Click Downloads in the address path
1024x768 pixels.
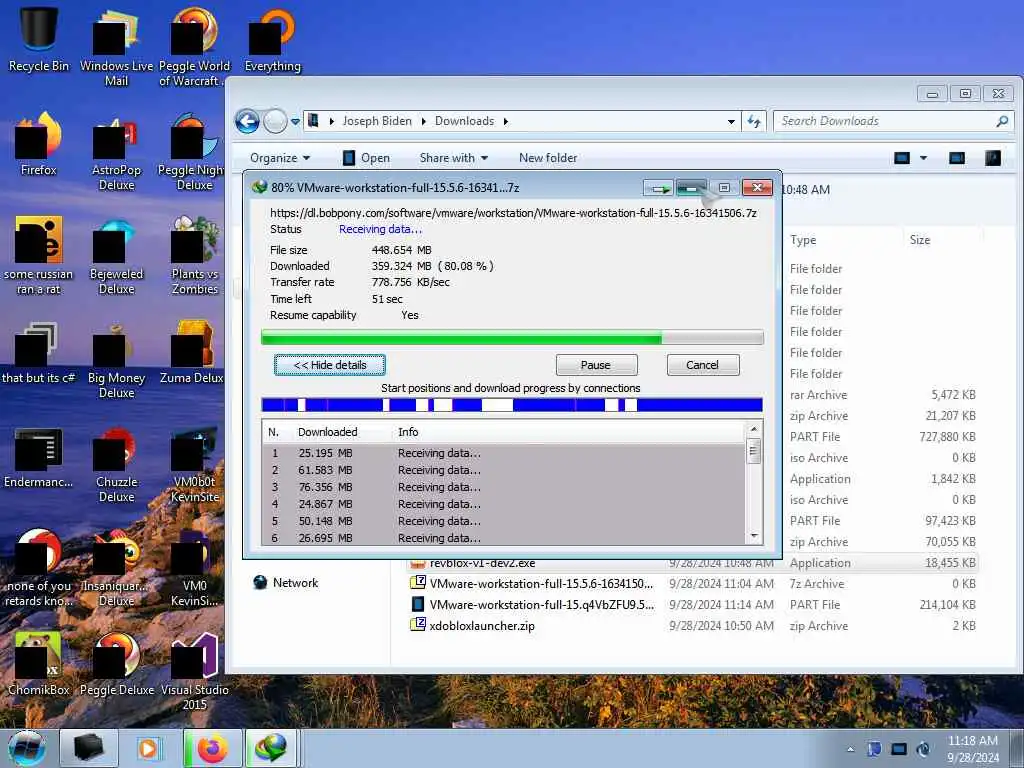point(464,121)
